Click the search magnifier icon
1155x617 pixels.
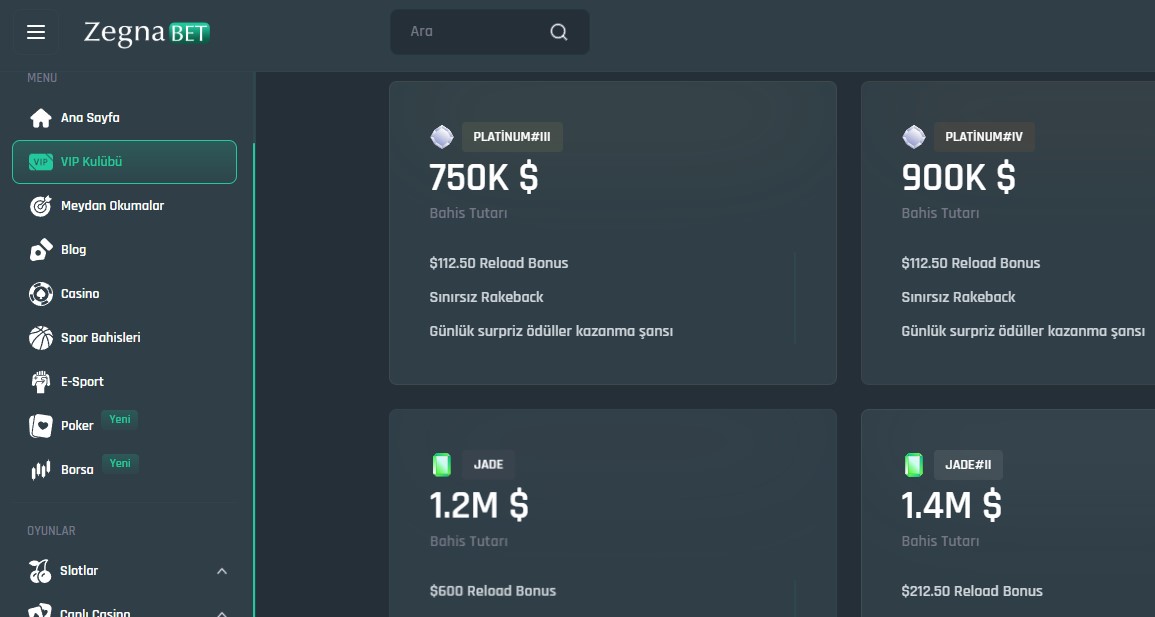click(559, 32)
